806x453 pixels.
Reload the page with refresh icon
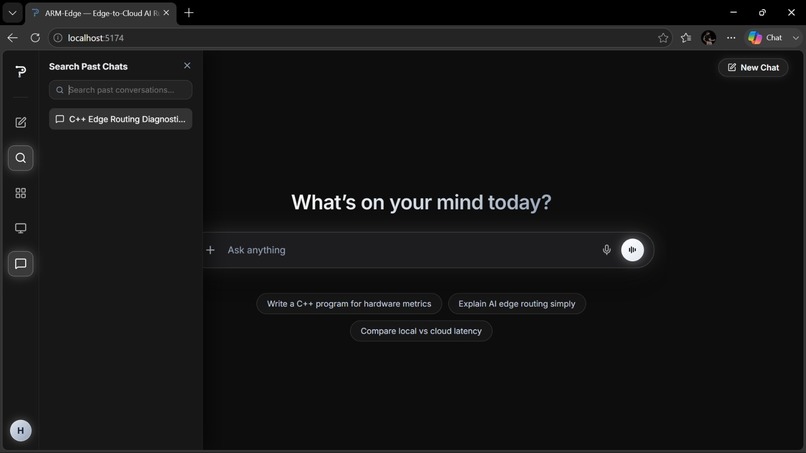tap(35, 38)
